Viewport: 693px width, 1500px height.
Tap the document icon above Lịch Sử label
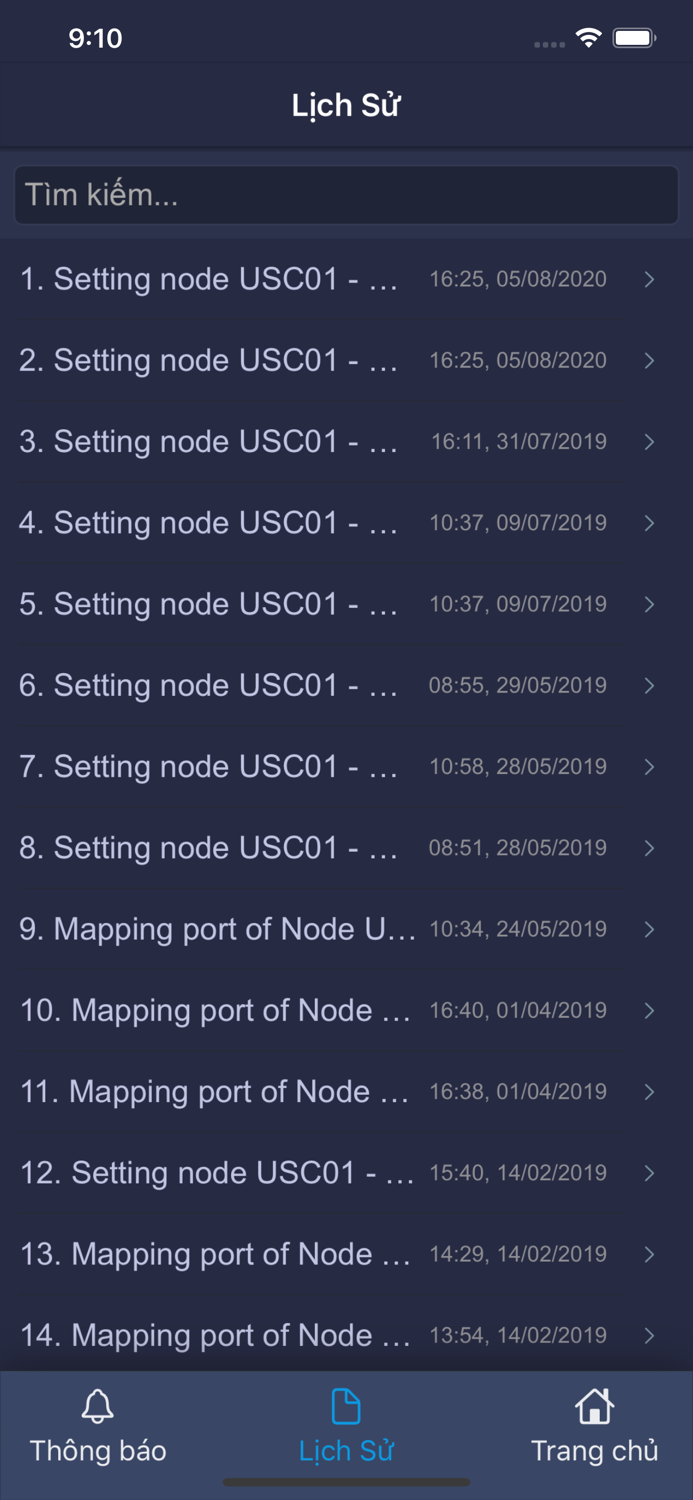346,1405
